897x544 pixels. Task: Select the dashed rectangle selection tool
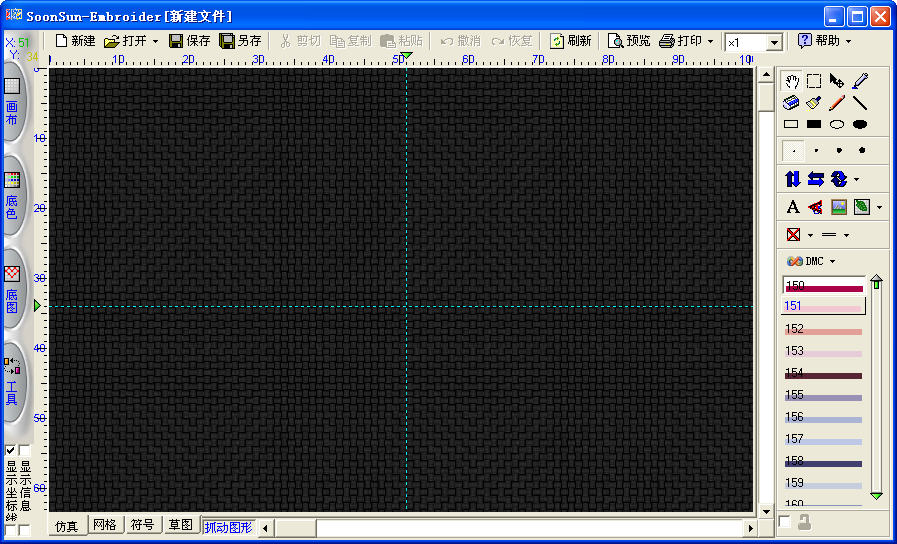(814, 81)
